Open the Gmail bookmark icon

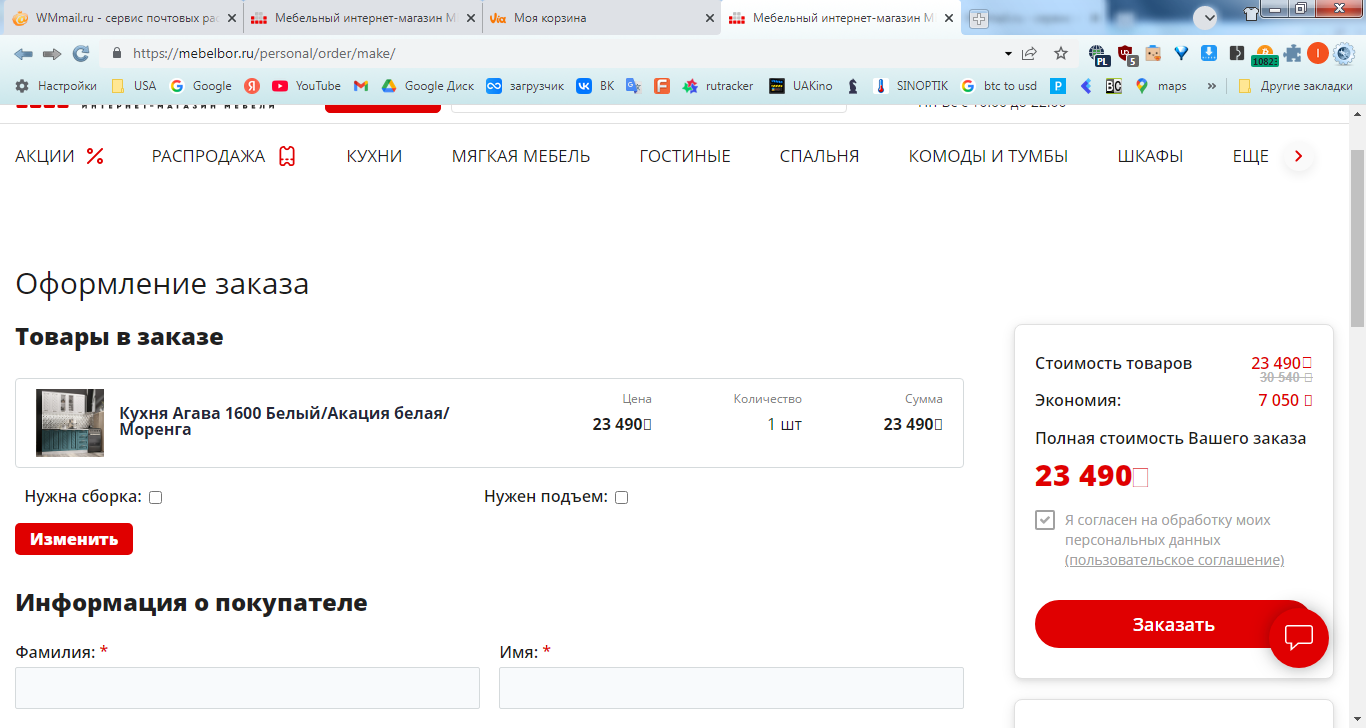(x=361, y=86)
